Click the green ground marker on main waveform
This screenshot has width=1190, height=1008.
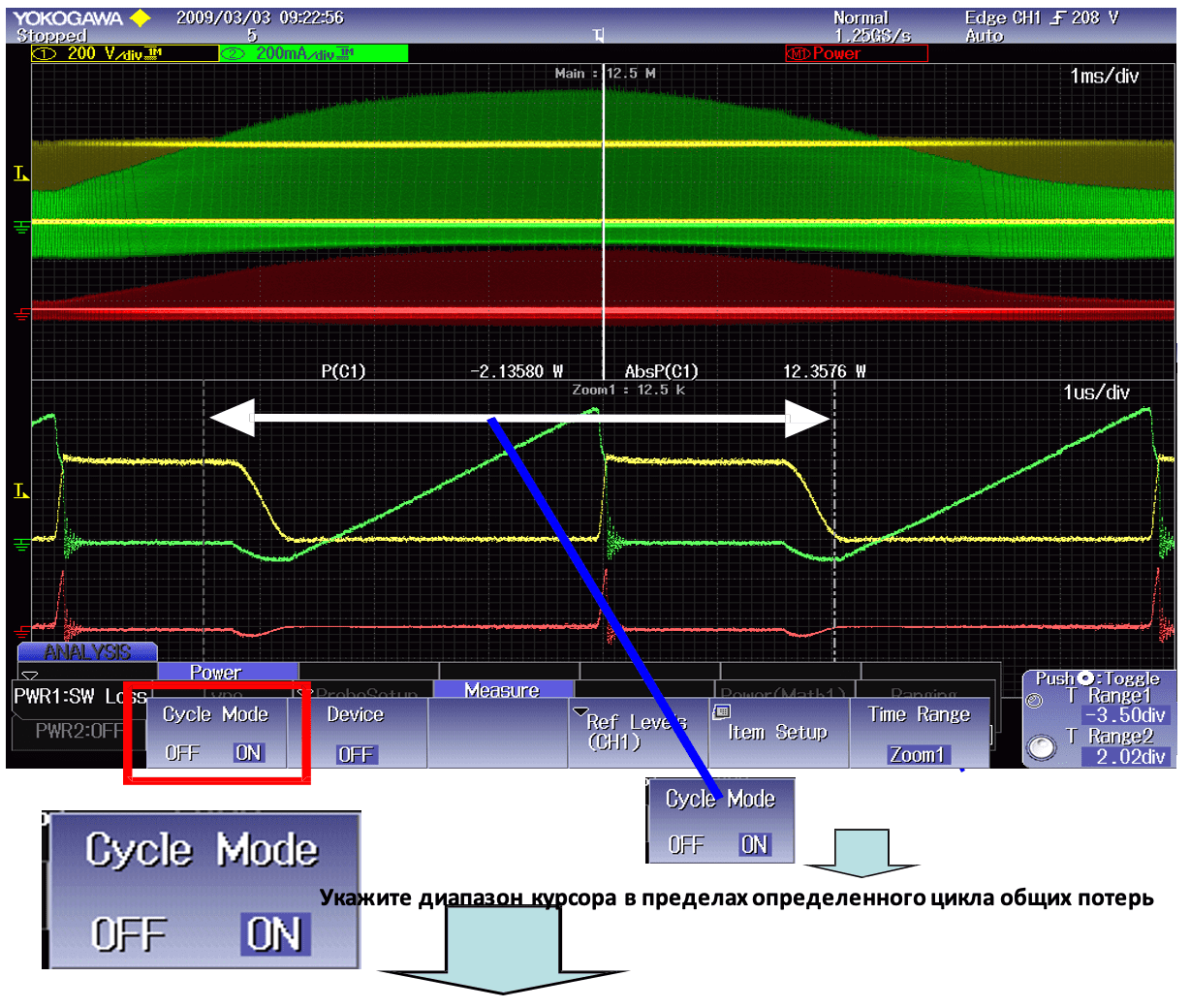pyautogui.click(x=21, y=227)
